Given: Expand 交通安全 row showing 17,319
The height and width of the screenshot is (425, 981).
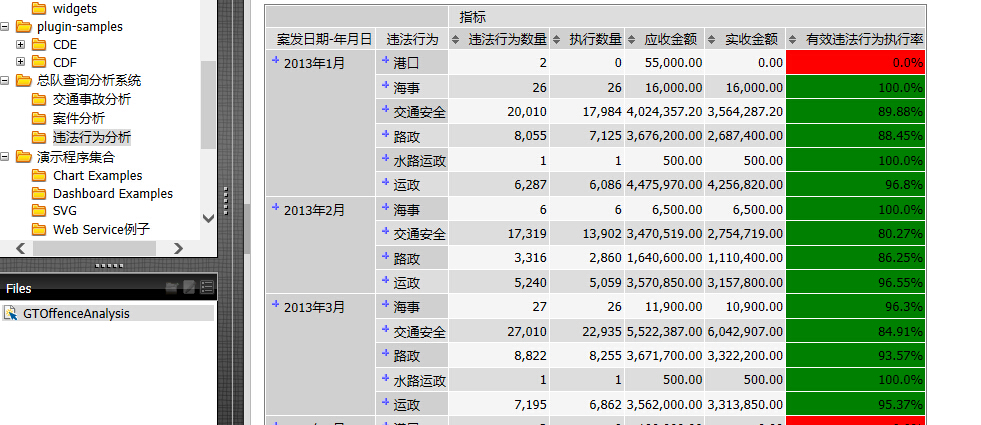Looking at the screenshot, I should [385, 232].
